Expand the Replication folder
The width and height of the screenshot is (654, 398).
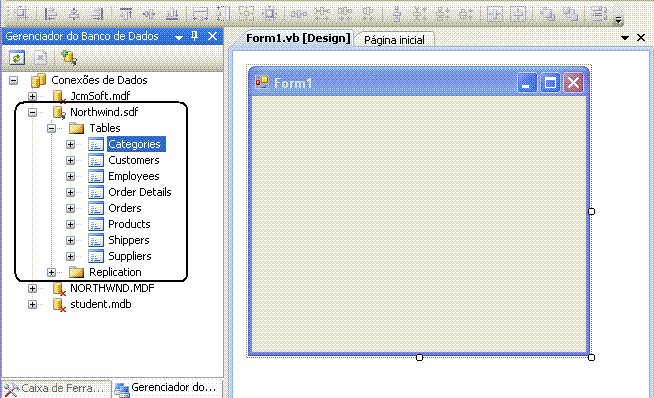51,272
